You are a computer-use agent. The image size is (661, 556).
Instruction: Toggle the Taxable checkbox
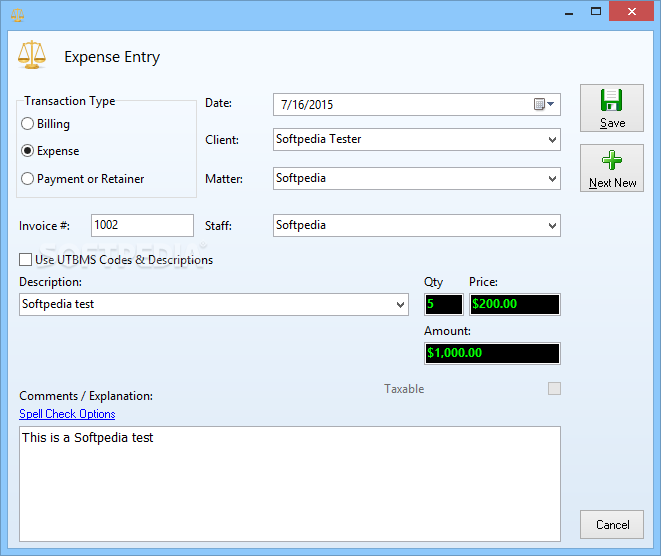pyautogui.click(x=554, y=388)
